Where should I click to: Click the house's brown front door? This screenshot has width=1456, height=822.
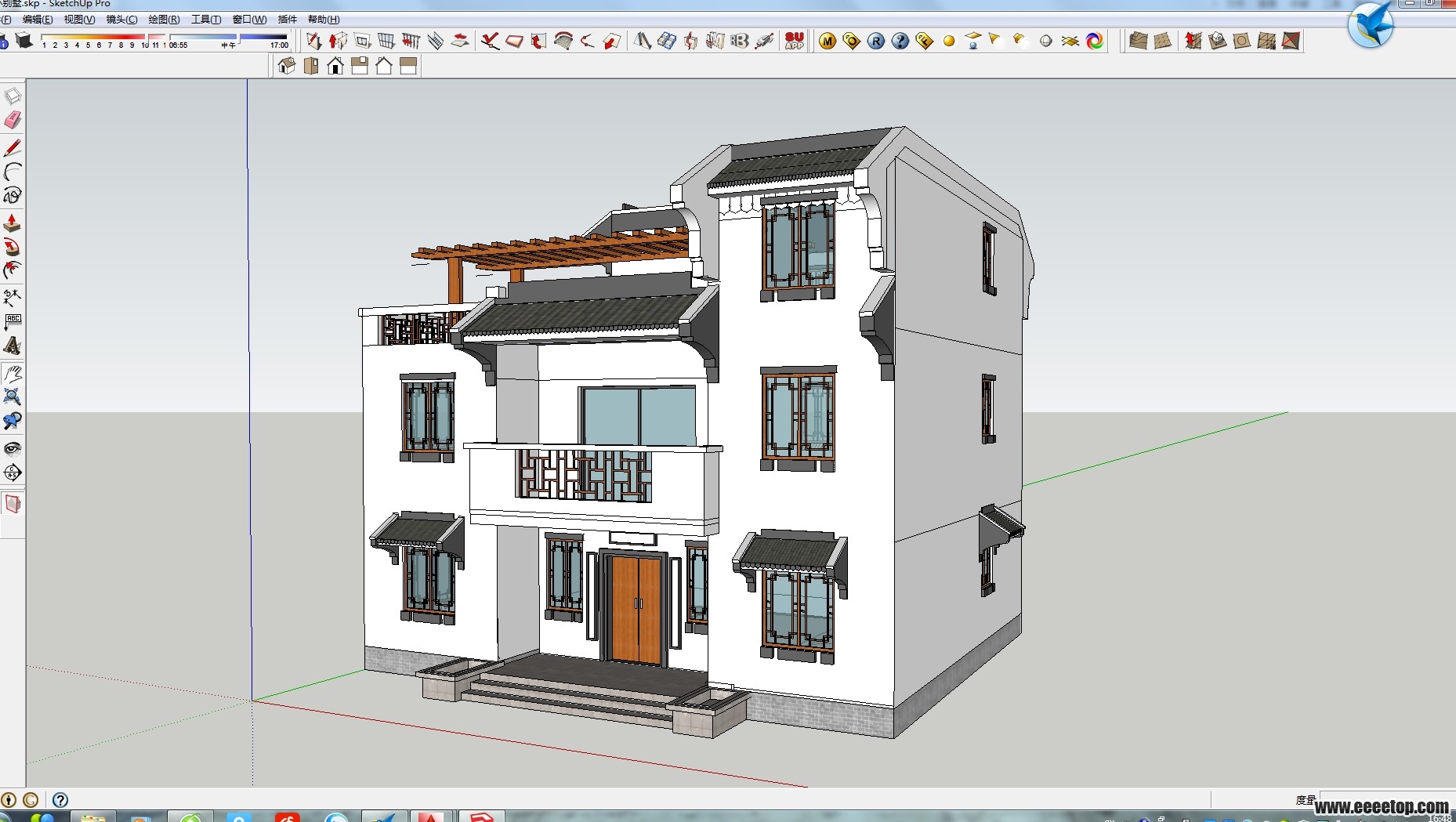pyautogui.click(x=637, y=609)
